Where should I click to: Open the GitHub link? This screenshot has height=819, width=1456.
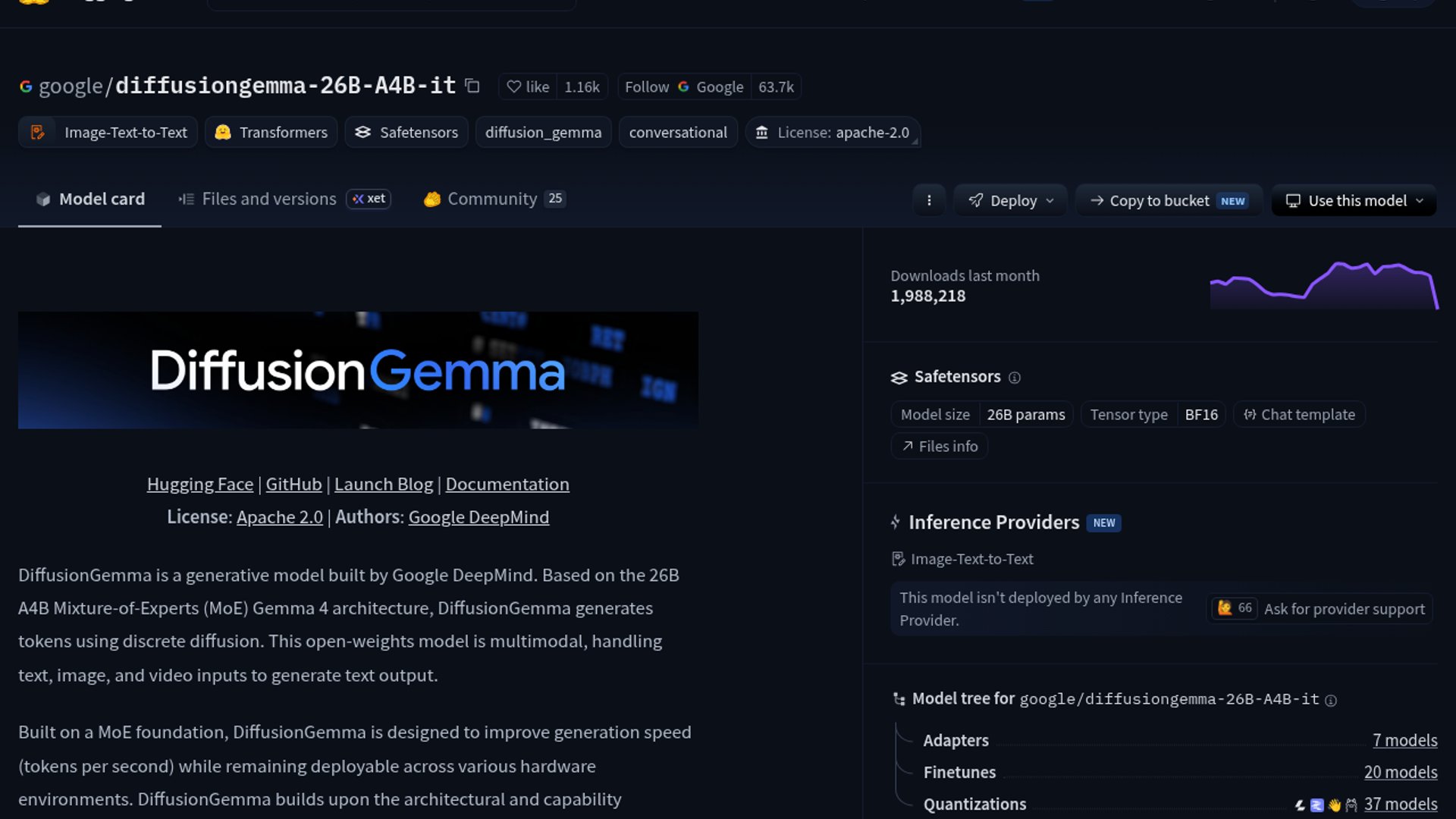click(x=293, y=484)
